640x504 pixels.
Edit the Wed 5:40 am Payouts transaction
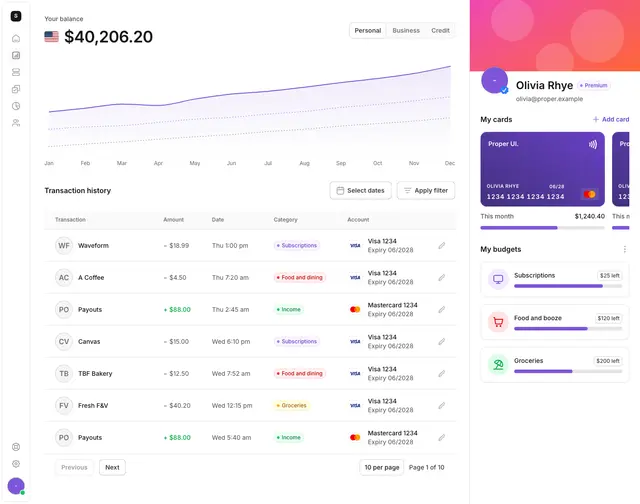pos(442,437)
